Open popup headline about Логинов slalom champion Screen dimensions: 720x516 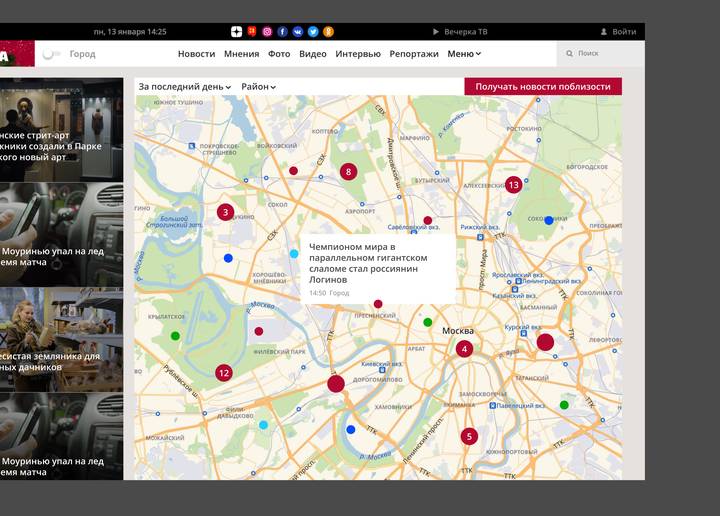pos(368,264)
